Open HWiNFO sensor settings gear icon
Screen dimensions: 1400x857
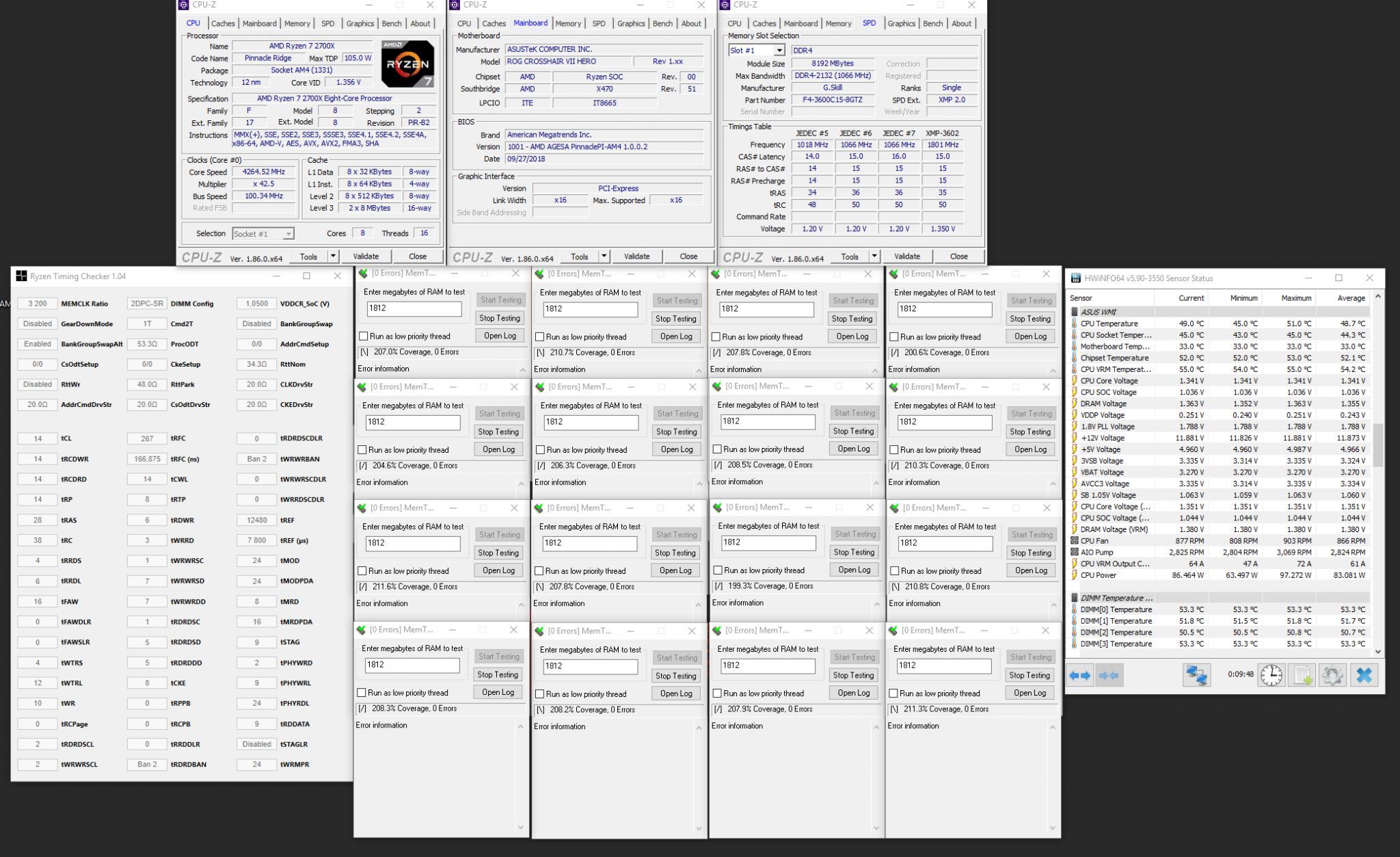1332,675
